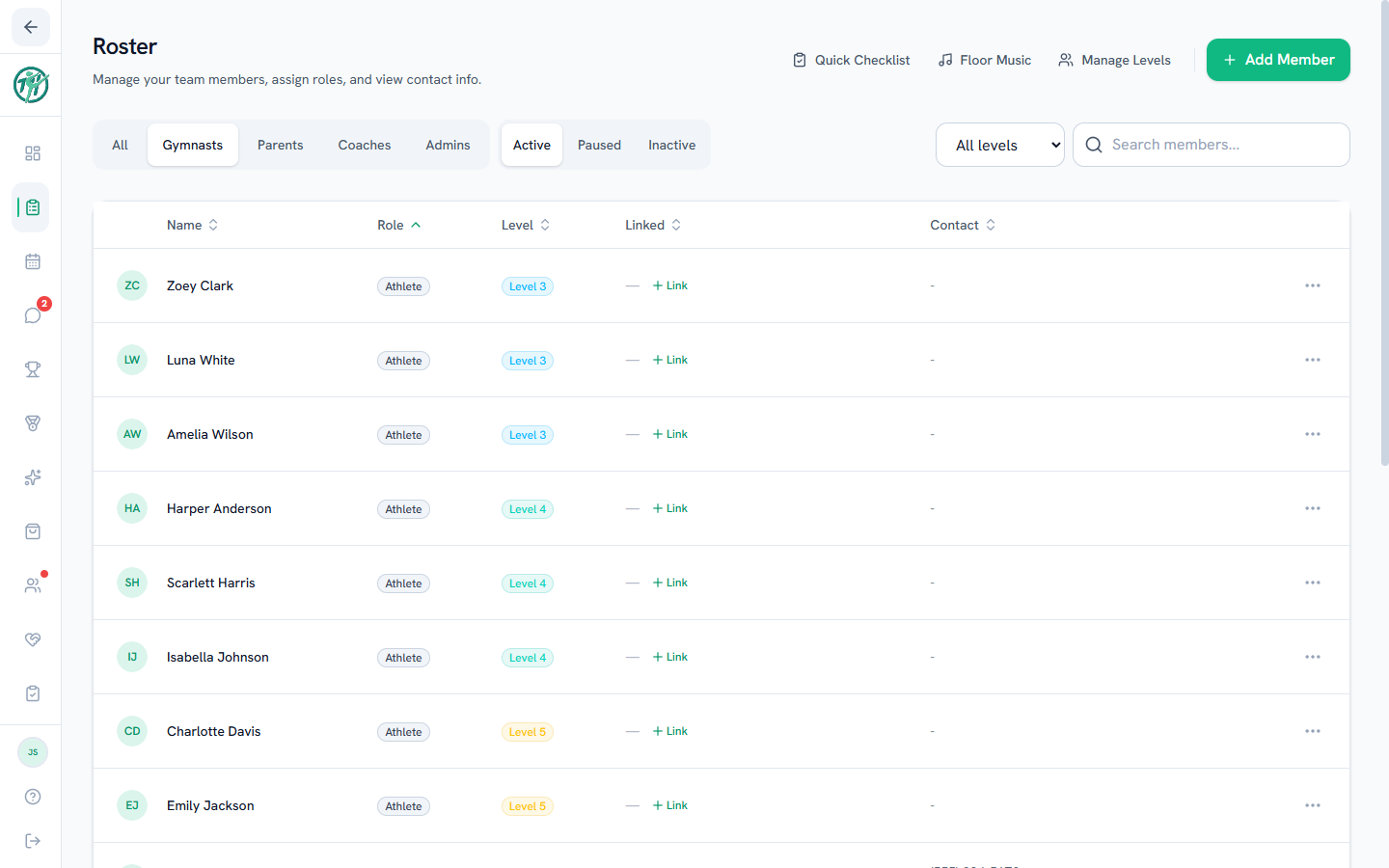Switch to the All tab

(120, 145)
